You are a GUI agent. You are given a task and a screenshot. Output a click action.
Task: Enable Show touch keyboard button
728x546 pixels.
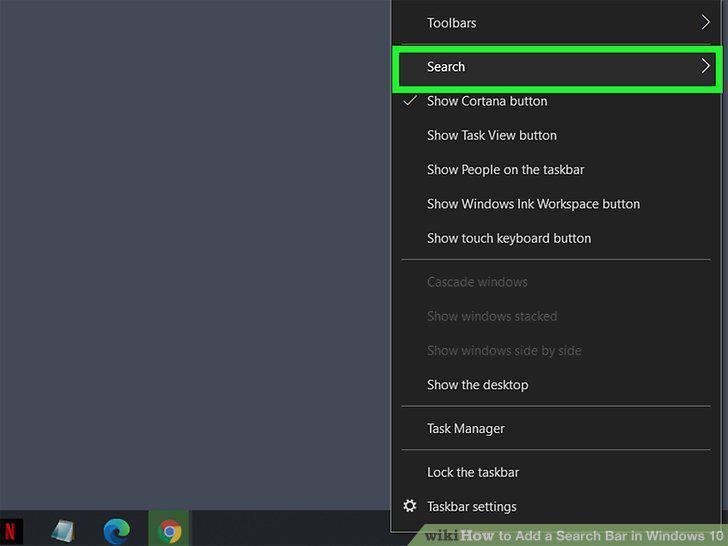click(556, 238)
